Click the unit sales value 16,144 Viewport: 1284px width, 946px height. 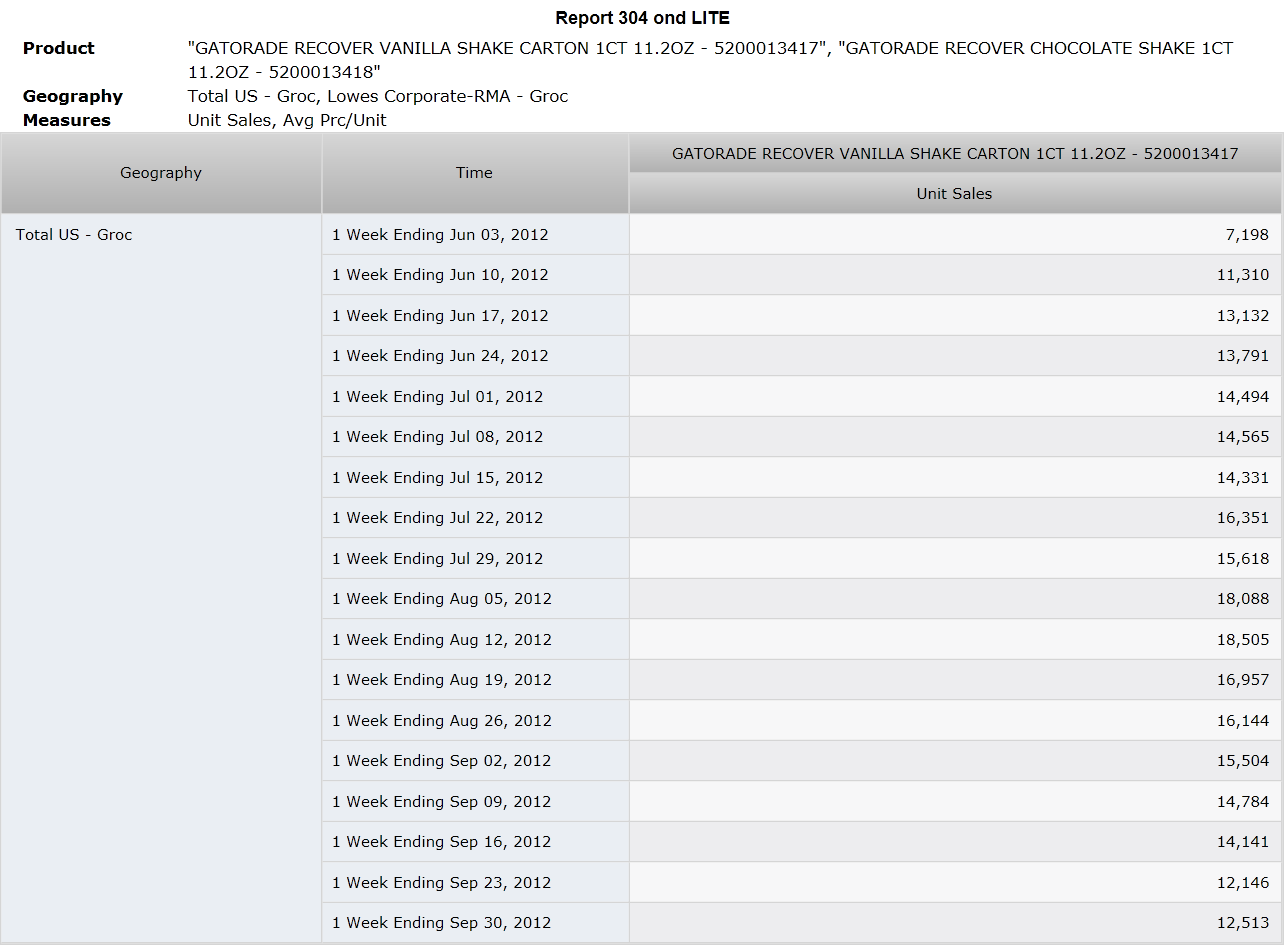pyautogui.click(x=1243, y=721)
